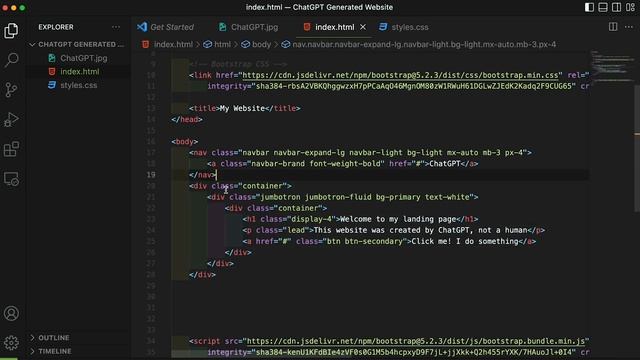Click line number 19 in the gutter

coord(151,175)
